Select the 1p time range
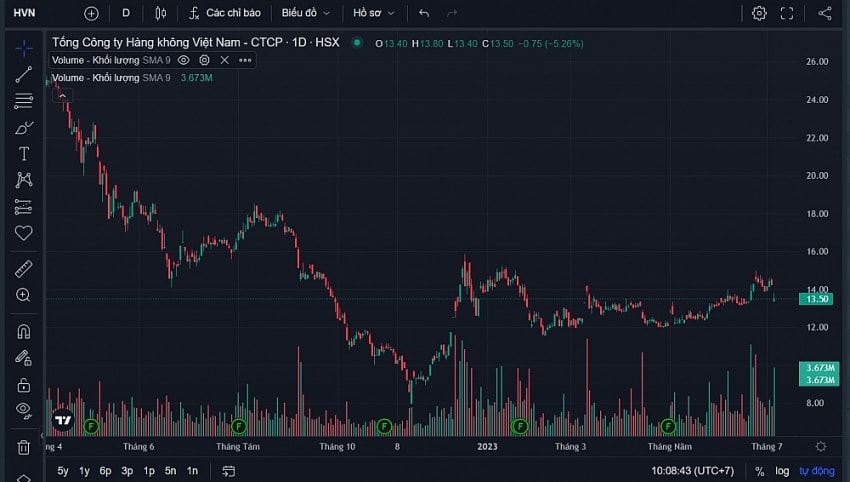This screenshot has width=850, height=482. [x=149, y=471]
